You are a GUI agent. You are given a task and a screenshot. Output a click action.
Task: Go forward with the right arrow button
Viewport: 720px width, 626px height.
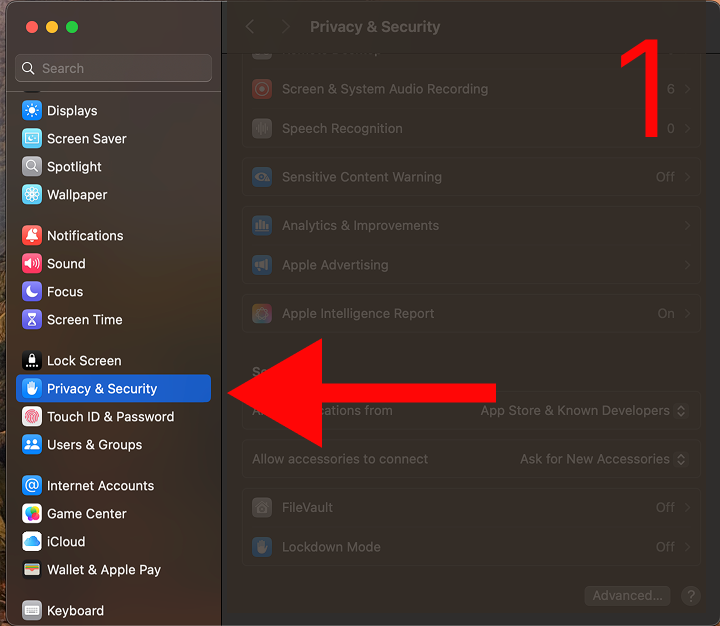pyautogui.click(x=286, y=27)
